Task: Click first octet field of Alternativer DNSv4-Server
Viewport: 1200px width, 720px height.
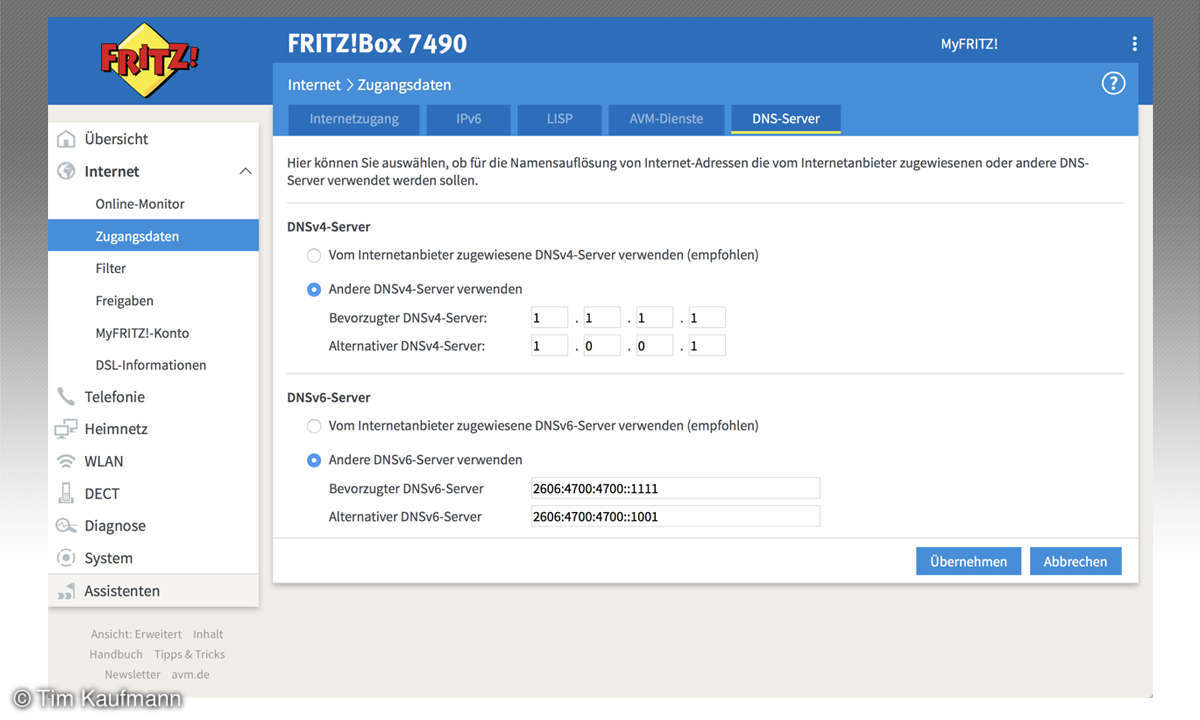Action: click(549, 346)
